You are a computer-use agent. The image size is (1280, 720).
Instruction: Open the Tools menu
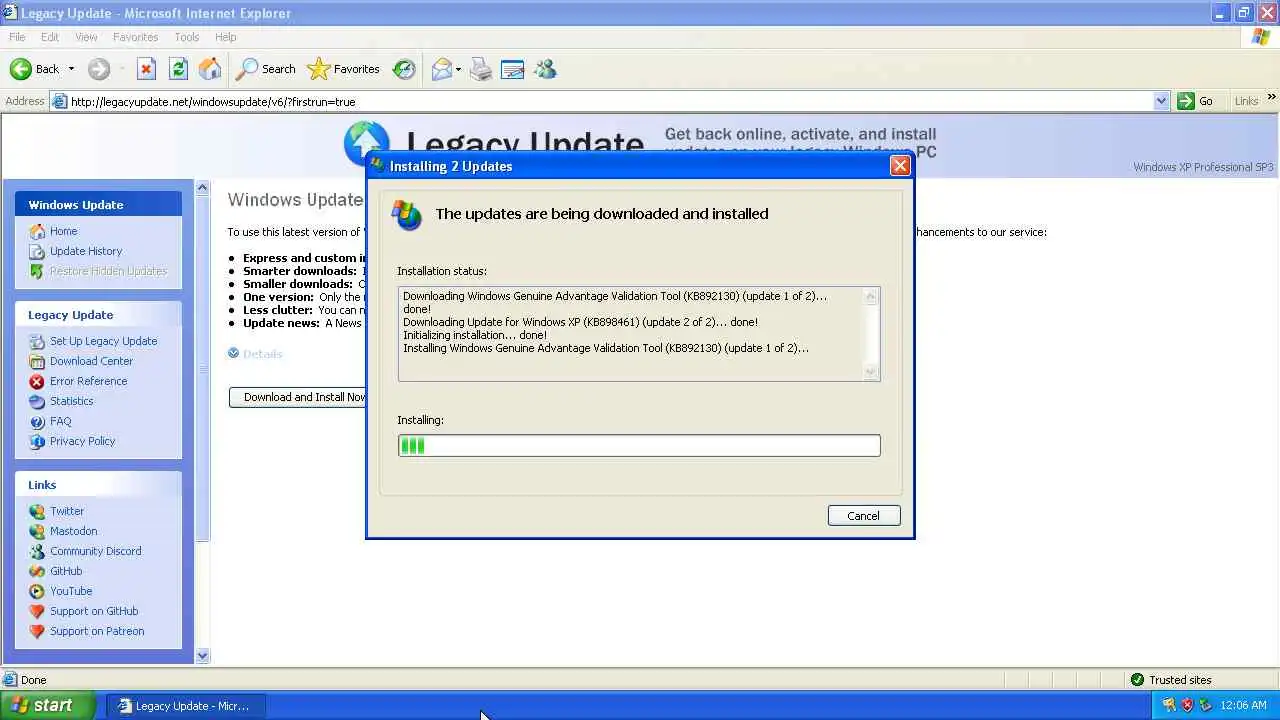(x=187, y=37)
